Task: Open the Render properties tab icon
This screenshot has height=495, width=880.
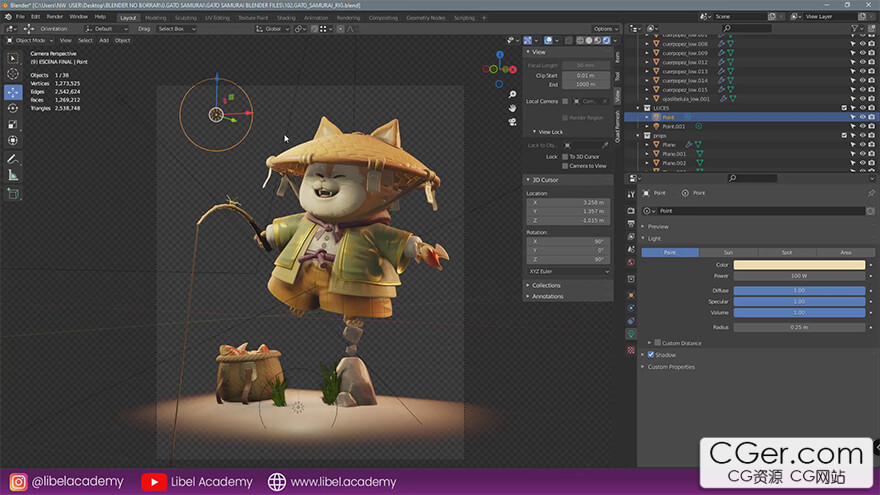Action: (x=631, y=210)
